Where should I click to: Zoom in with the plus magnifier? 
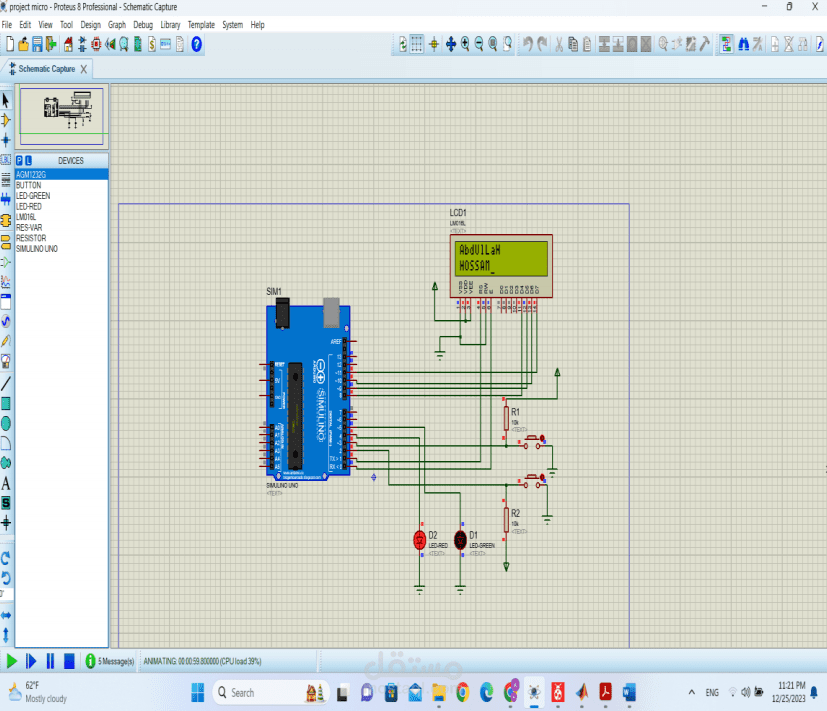(465, 44)
